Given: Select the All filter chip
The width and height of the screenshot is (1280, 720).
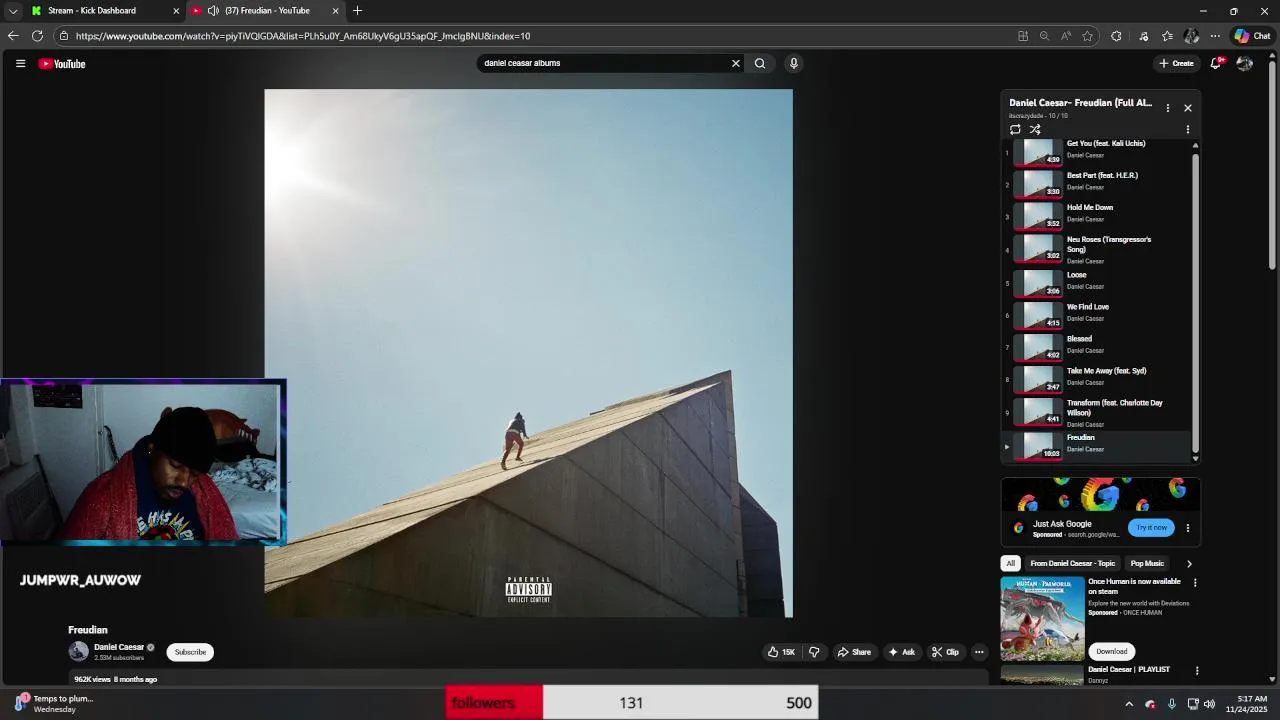Looking at the screenshot, I should (1010, 563).
